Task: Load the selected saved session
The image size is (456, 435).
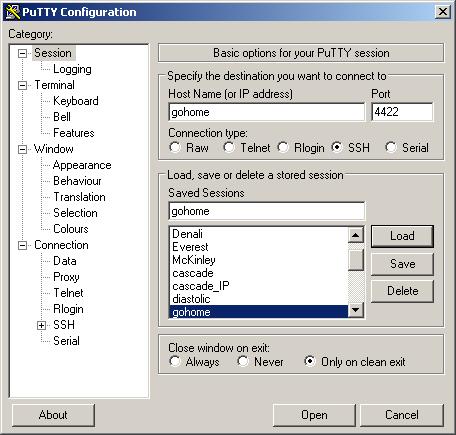Action: [x=402, y=236]
